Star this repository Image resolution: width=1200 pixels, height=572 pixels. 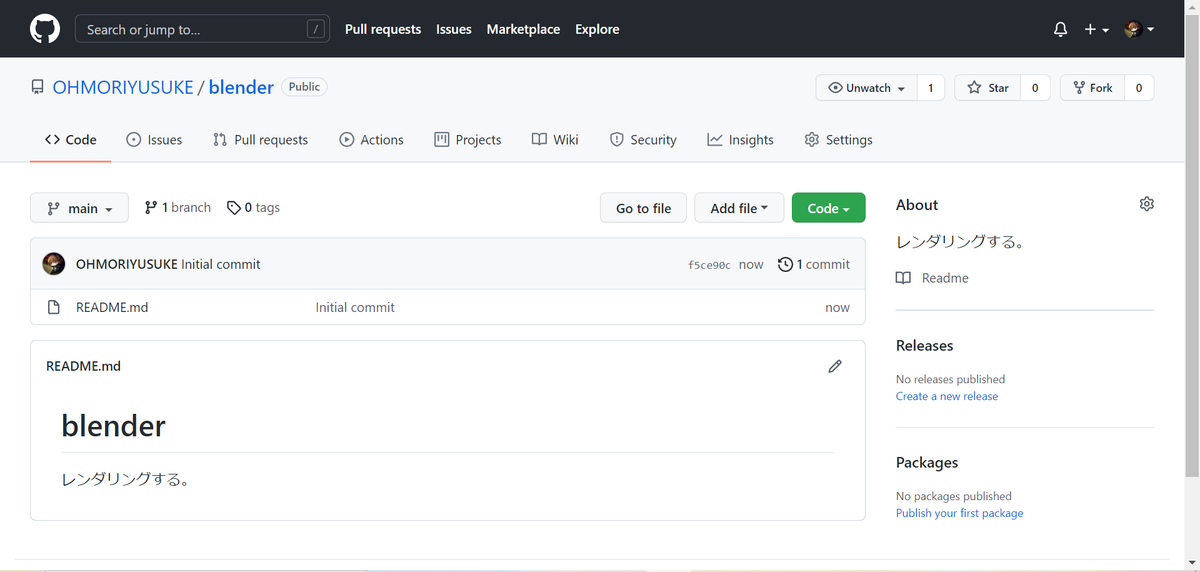[988, 88]
